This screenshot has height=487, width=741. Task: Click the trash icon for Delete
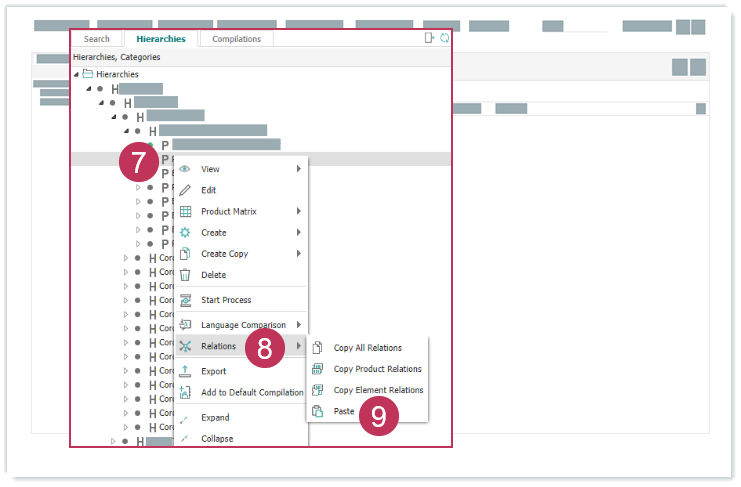point(185,275)
